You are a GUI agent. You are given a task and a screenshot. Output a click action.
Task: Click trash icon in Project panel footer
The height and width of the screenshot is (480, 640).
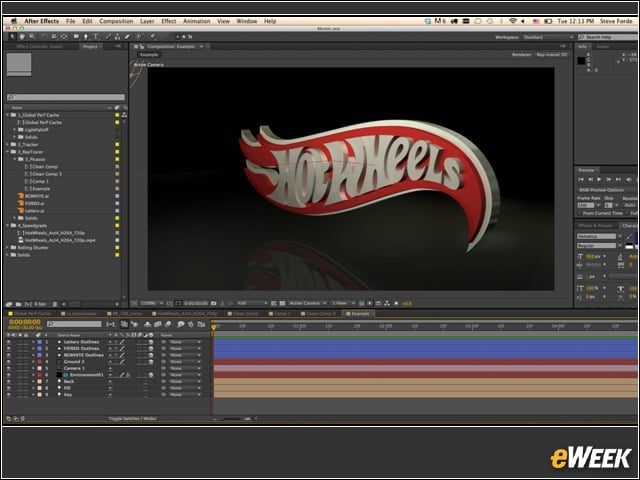tap(55, 304)
